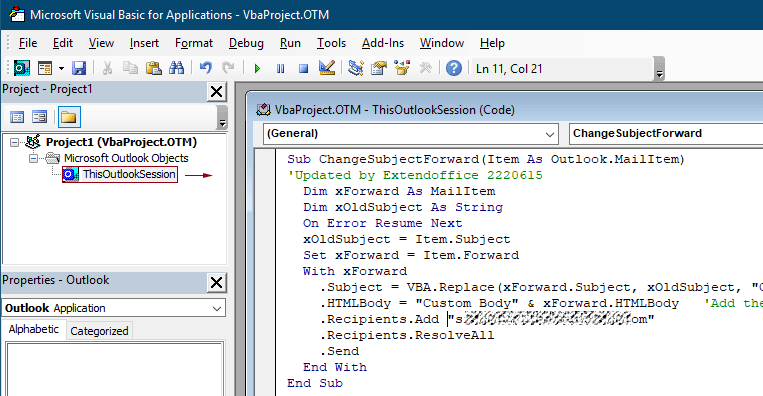The height and width of the screenshot is (396, 763).
Task: Open the Object Browser icon
Action: 402,68
